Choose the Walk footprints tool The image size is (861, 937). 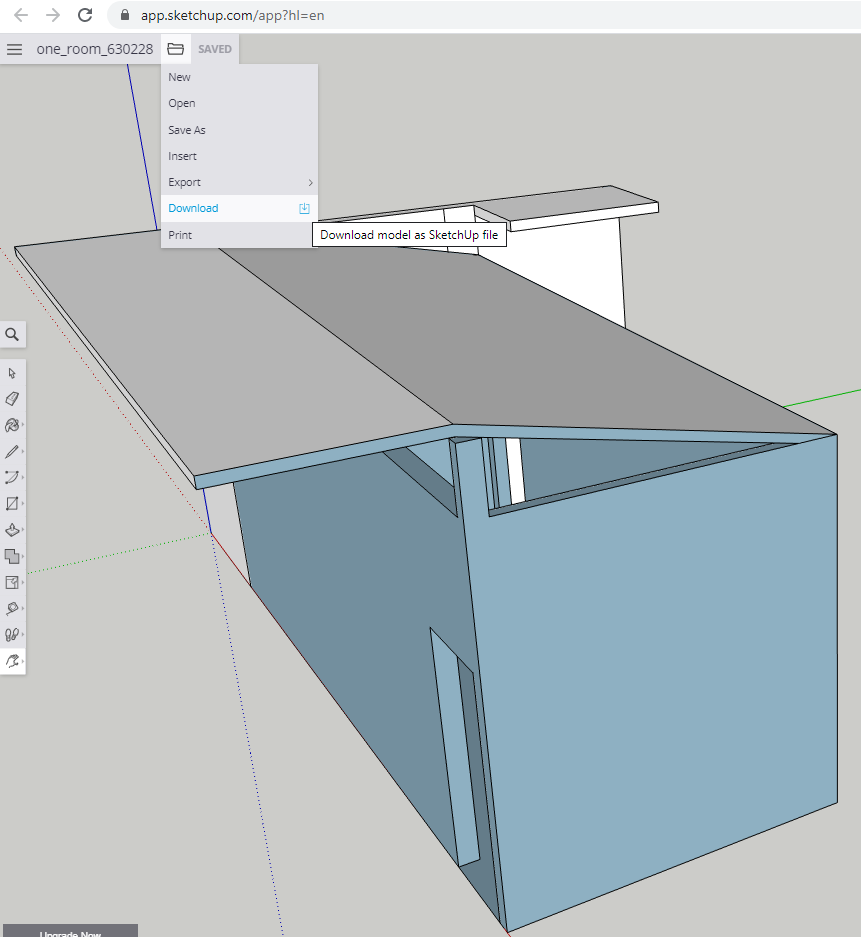(12, 634)
